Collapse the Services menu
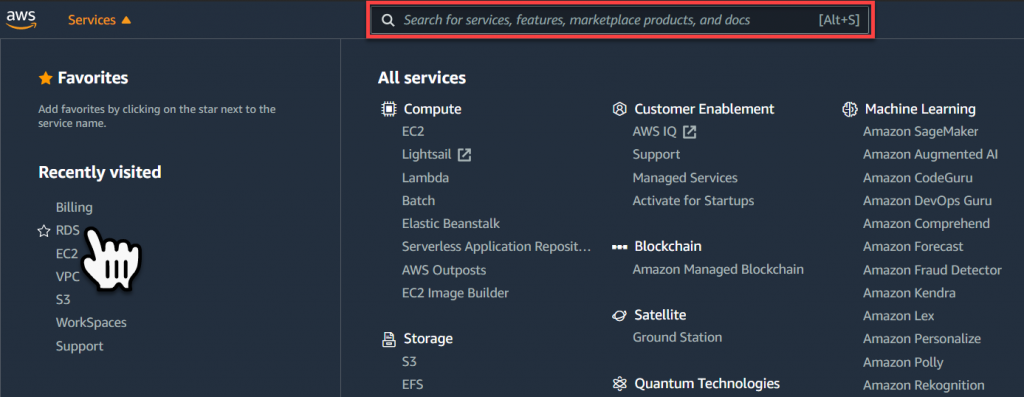 [x=99, y=20]
